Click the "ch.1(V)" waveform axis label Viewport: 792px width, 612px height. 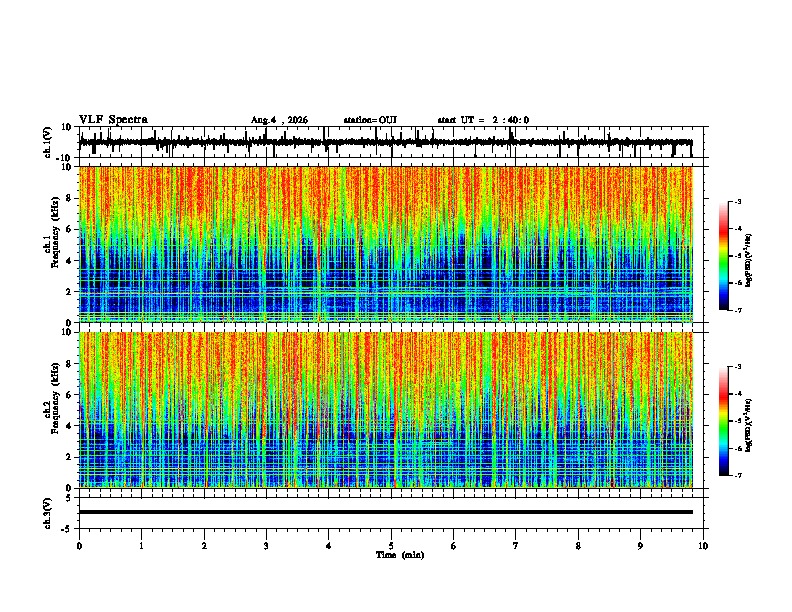(x=48, y=142)
